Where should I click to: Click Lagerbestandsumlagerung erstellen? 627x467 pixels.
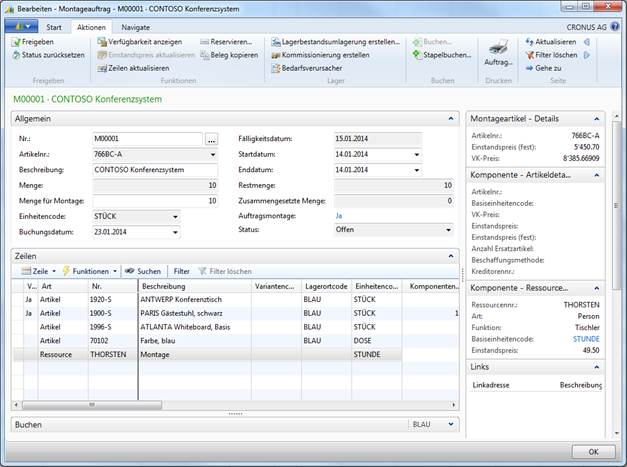pos(336,42)
